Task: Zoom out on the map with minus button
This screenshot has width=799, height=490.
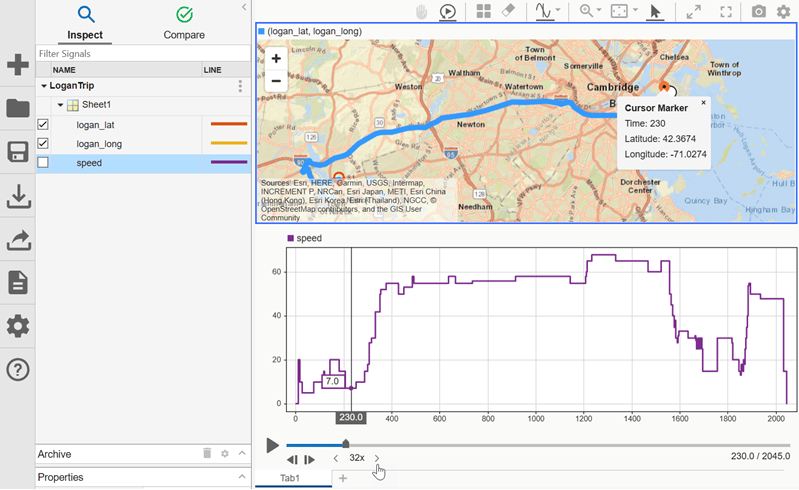Action: [x=276, y=81]
